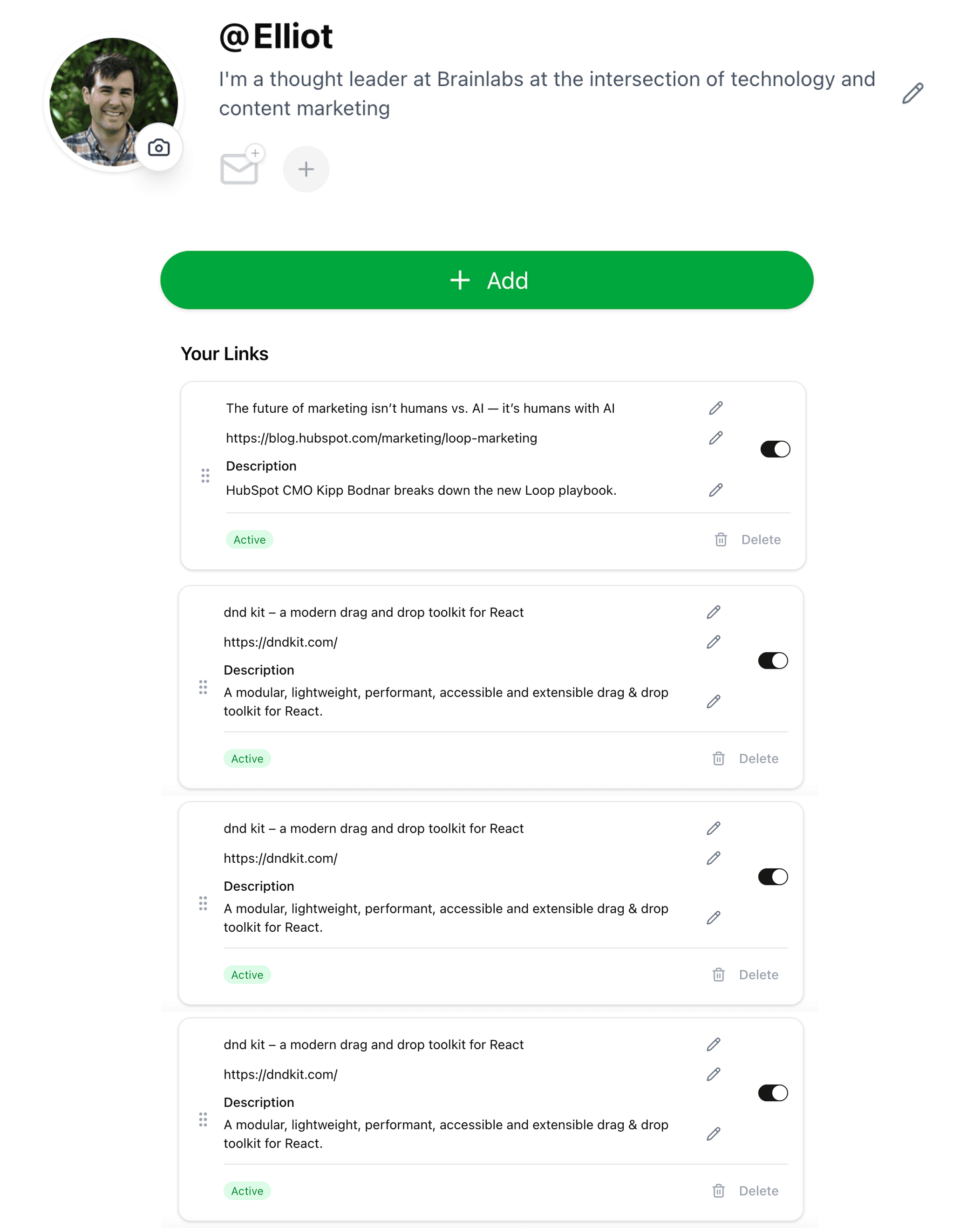The width and height of the screenshot is (980, 1228).
Task: Click the camera icon to change profile photo
Action: (x=158, y=148)
